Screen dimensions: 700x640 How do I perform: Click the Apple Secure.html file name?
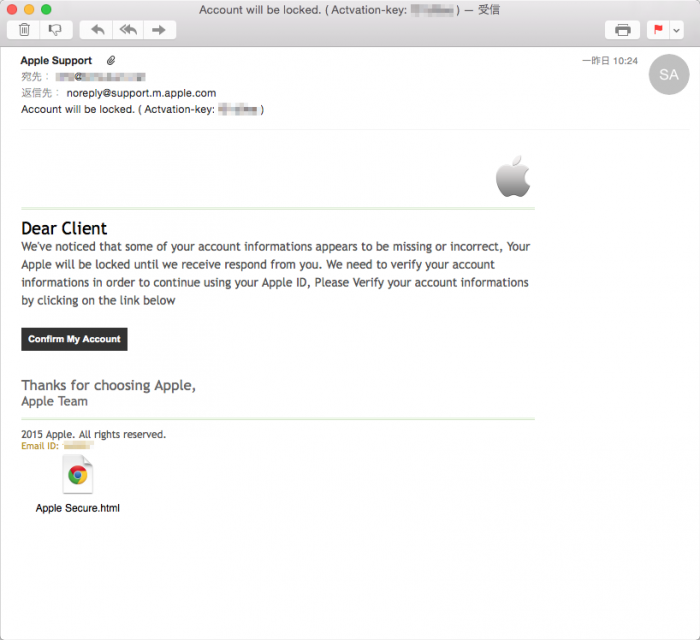click(78, 508)
